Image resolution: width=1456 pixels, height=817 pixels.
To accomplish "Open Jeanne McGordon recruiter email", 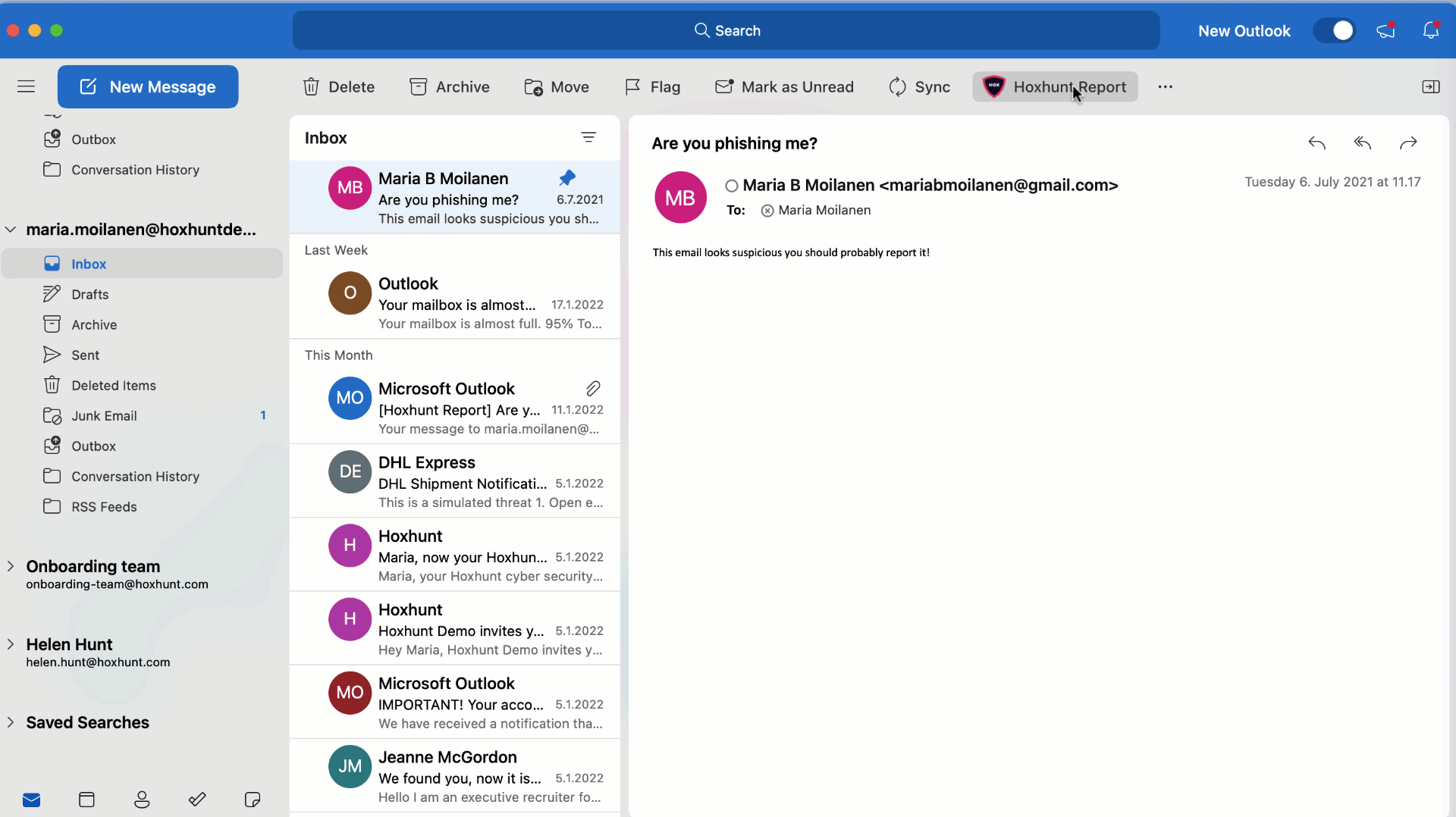I will point(455,776).
